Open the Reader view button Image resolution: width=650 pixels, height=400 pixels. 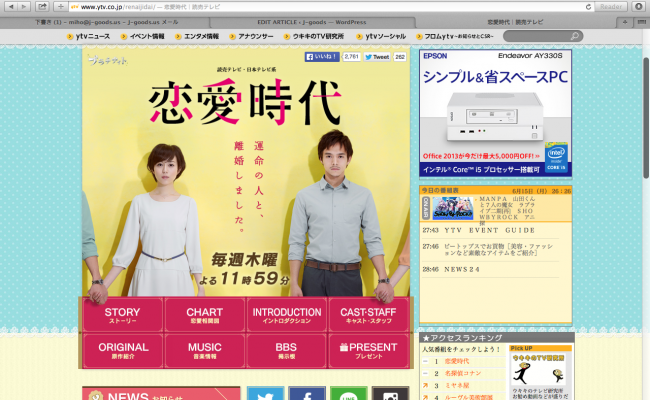tap(611, 7)
